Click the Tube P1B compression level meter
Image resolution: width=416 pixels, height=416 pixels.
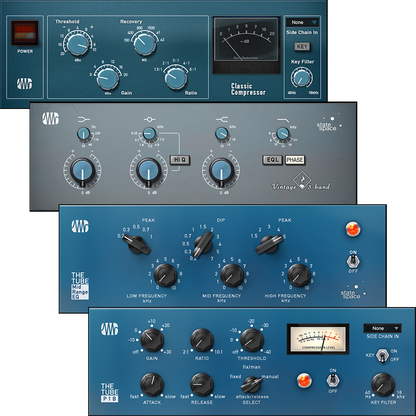pyautogui.click(x=318, y=339)
